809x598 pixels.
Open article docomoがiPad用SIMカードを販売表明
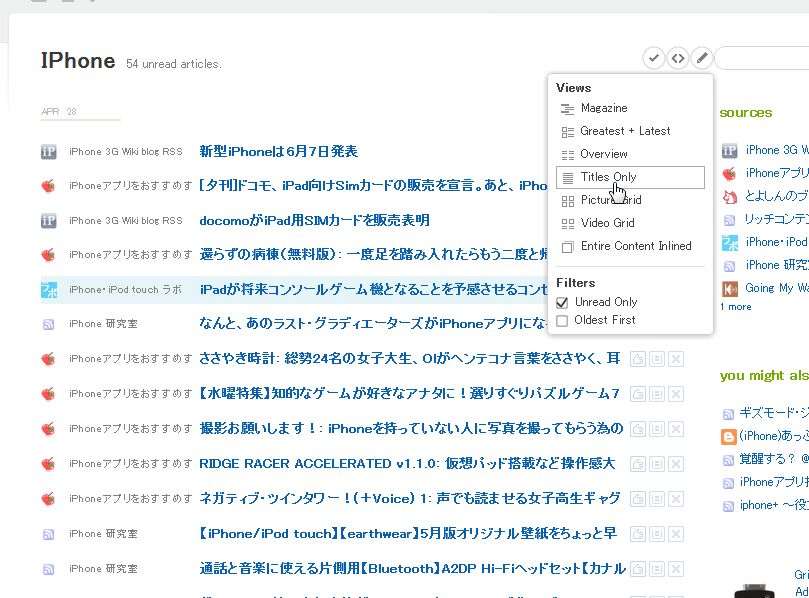click(x=314, y=221)
